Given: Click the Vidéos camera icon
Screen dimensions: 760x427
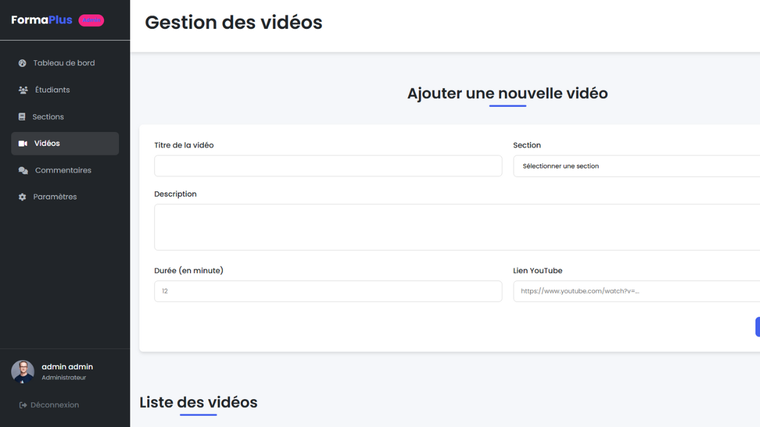Looking at the screenshot, I should click(x=23, y=144).
